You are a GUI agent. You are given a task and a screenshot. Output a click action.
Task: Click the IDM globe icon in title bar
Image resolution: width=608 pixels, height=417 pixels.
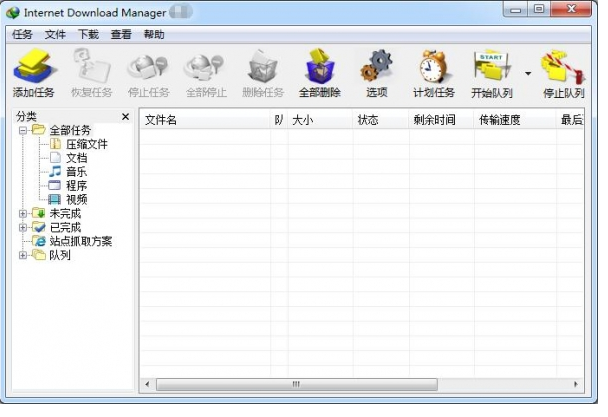click(x=13, y=13)
